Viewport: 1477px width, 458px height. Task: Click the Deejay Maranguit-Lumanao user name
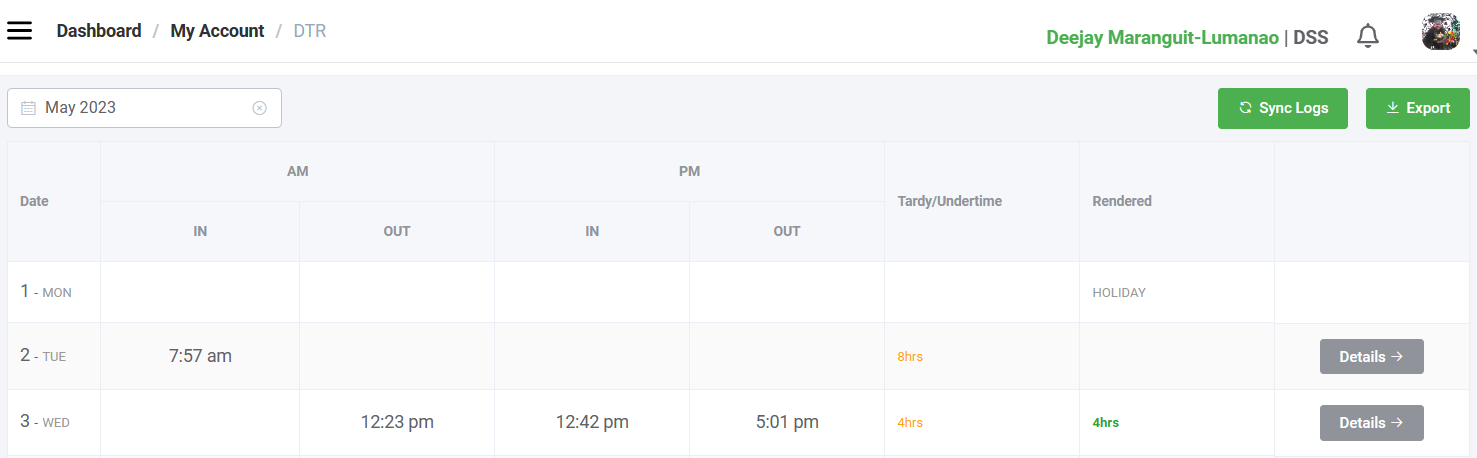click(1162, 38)
